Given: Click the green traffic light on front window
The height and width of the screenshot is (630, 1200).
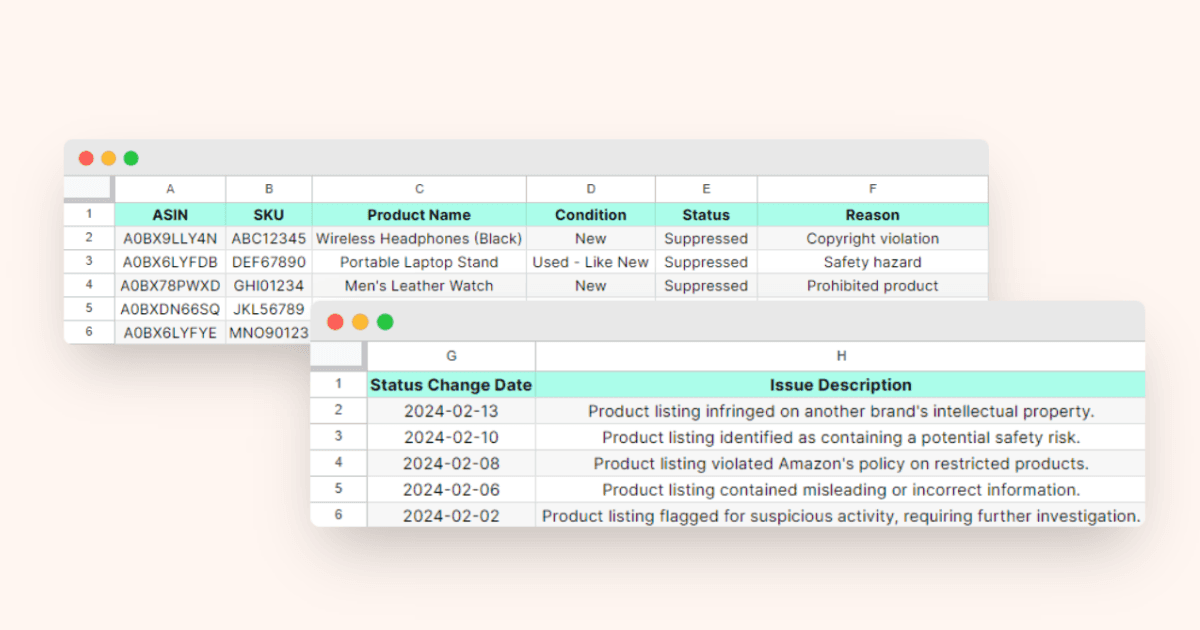Looking at the screenshot, I should [383, 322].
